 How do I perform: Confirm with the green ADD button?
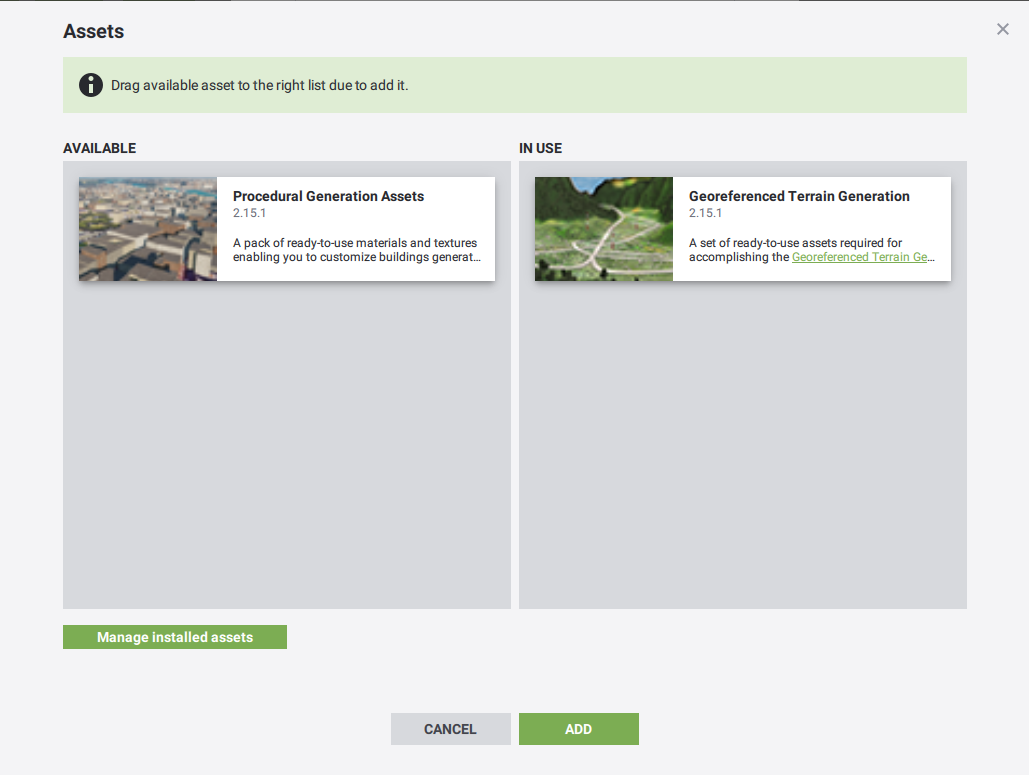tap(578, 729)
